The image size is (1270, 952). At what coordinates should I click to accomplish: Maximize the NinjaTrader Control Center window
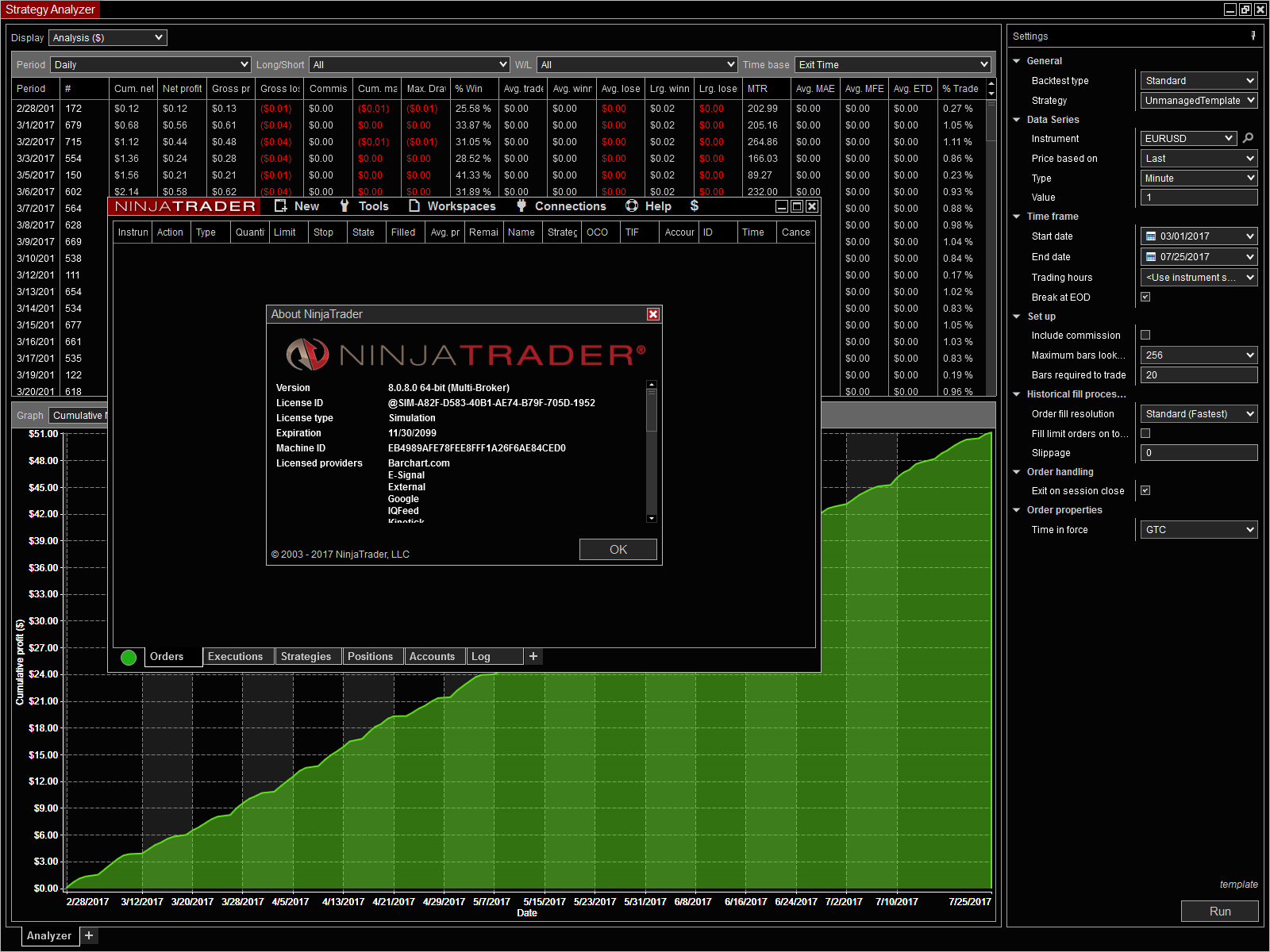point(797,206)
